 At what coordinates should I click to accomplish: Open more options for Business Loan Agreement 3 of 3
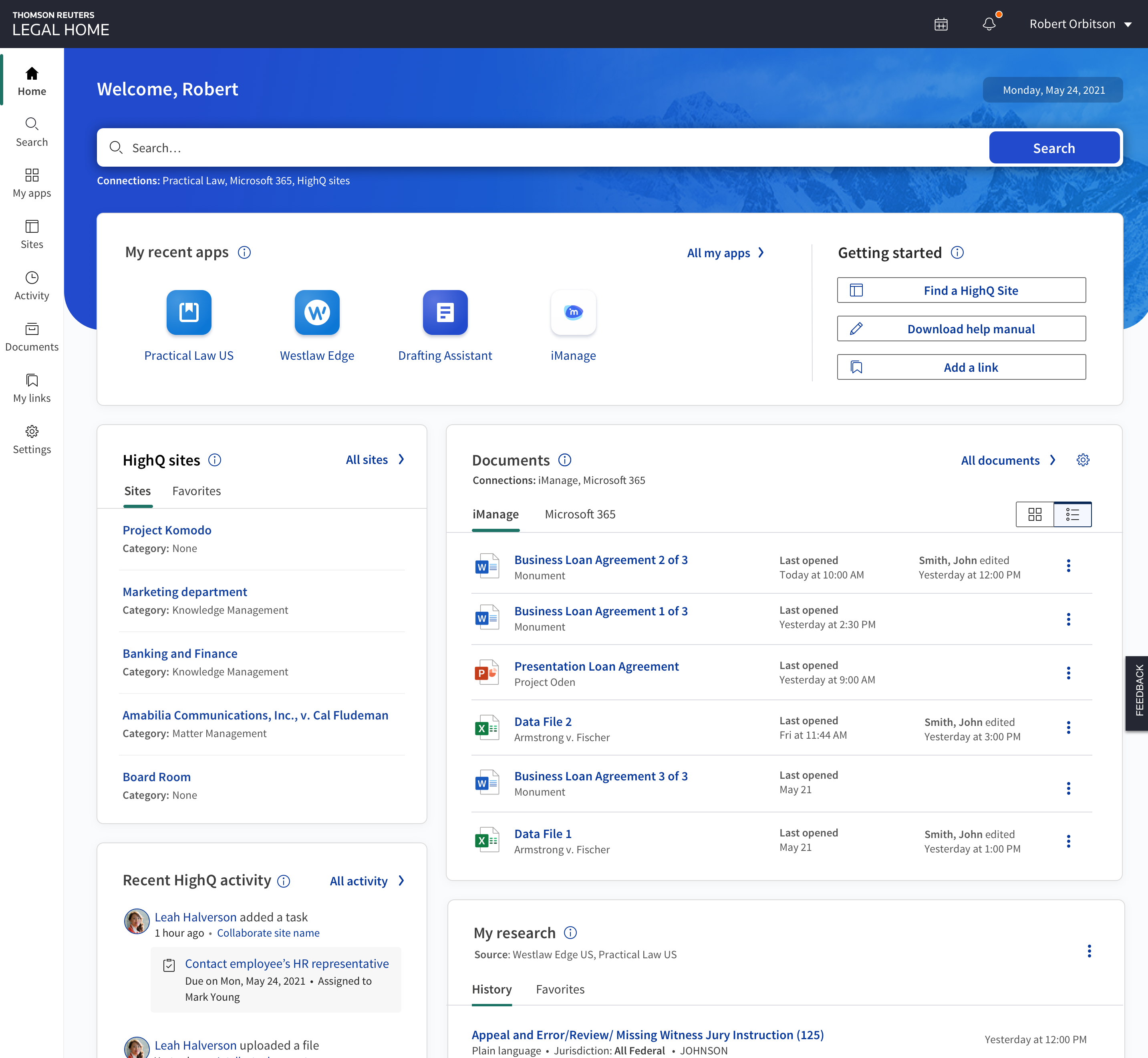1068,788
